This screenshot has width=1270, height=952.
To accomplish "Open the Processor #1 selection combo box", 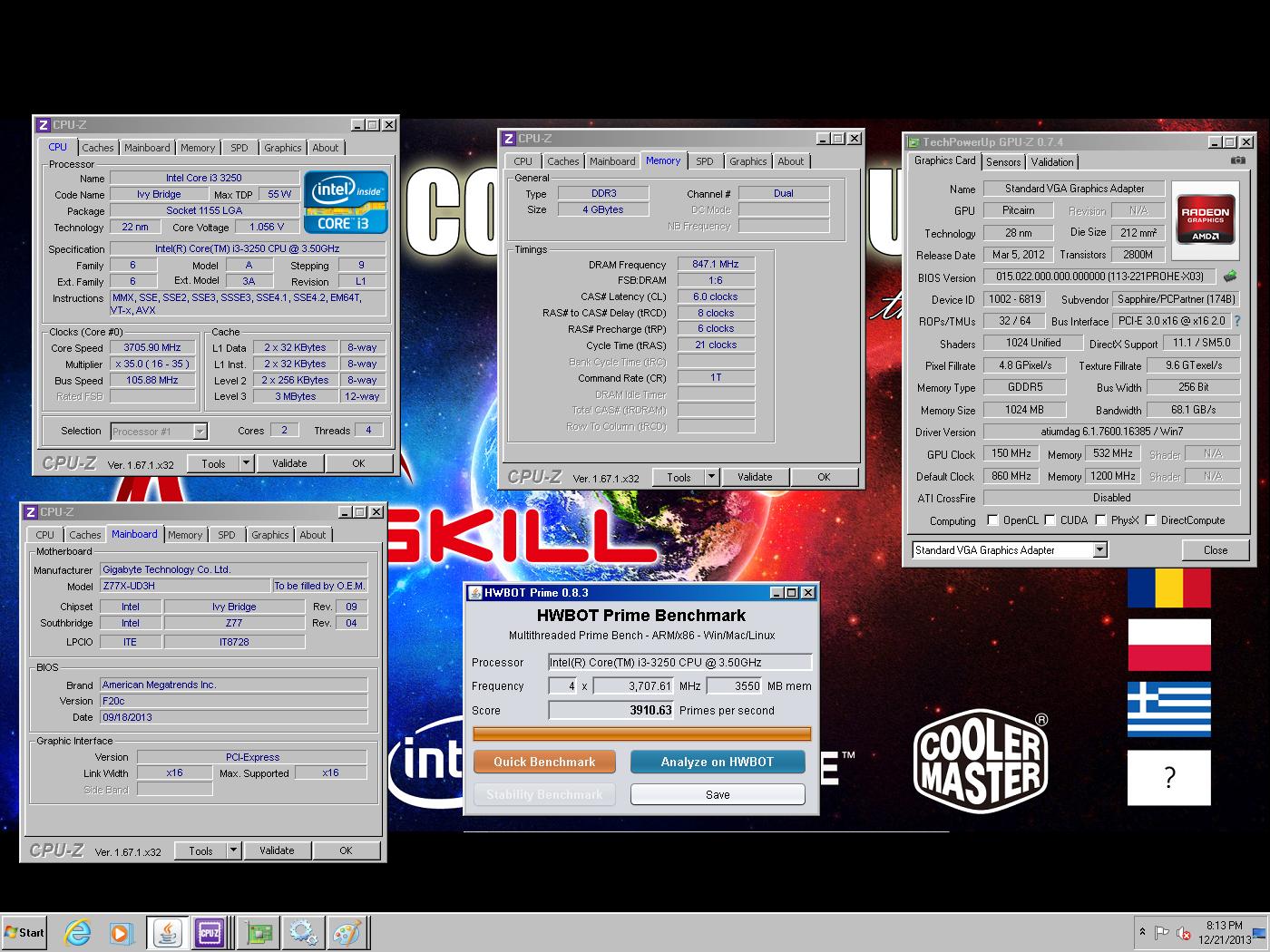I will click(159, 432).
